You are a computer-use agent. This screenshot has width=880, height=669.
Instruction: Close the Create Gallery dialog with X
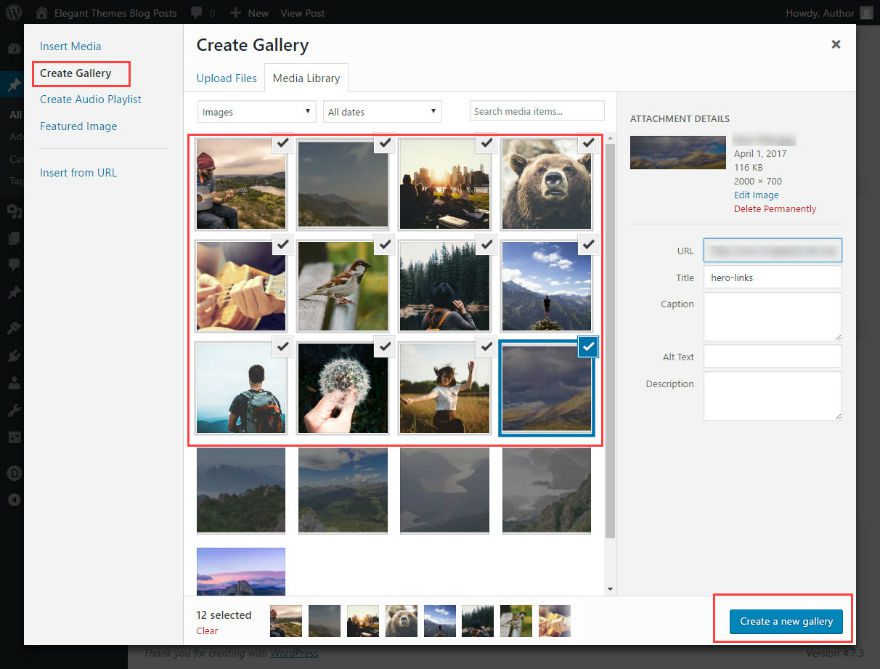click(x=836, y=44)
